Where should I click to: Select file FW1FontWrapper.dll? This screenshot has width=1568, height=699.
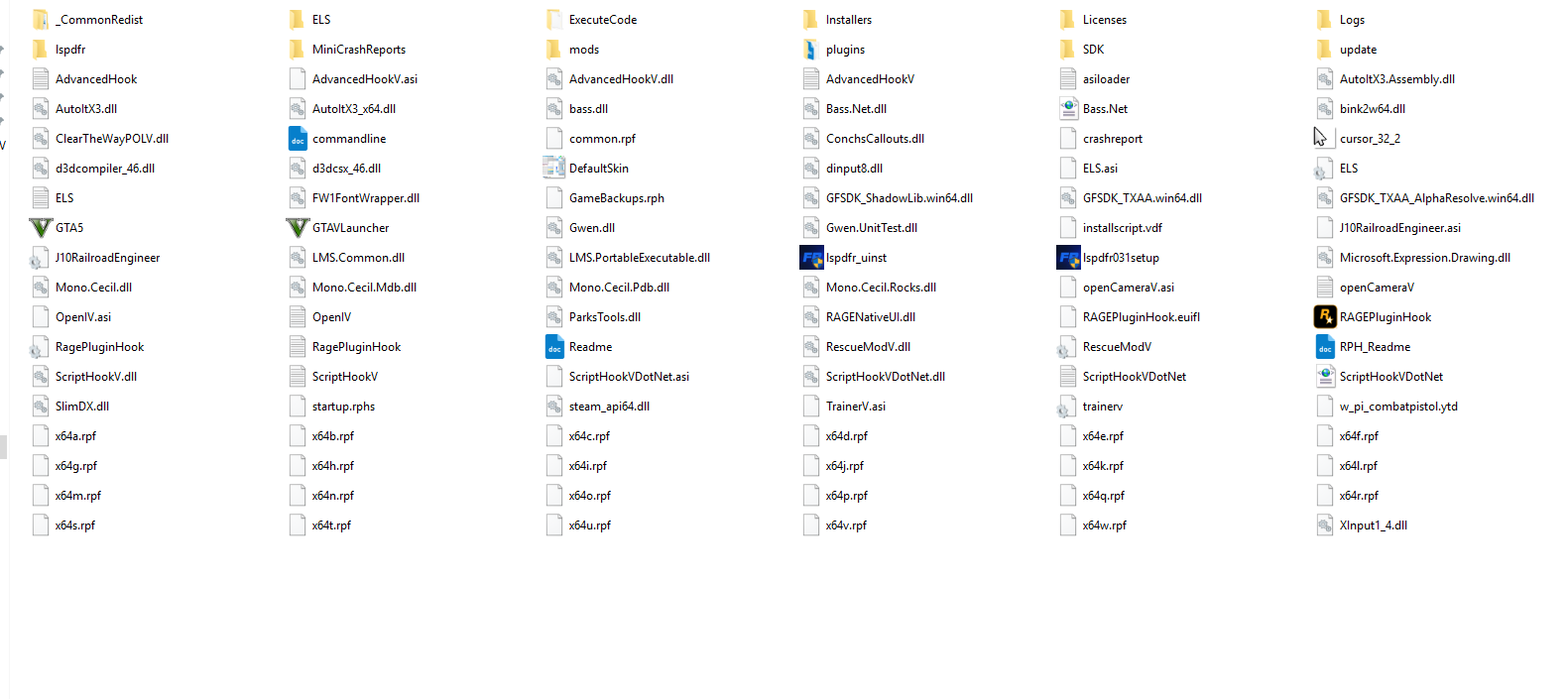coord(366,198)
